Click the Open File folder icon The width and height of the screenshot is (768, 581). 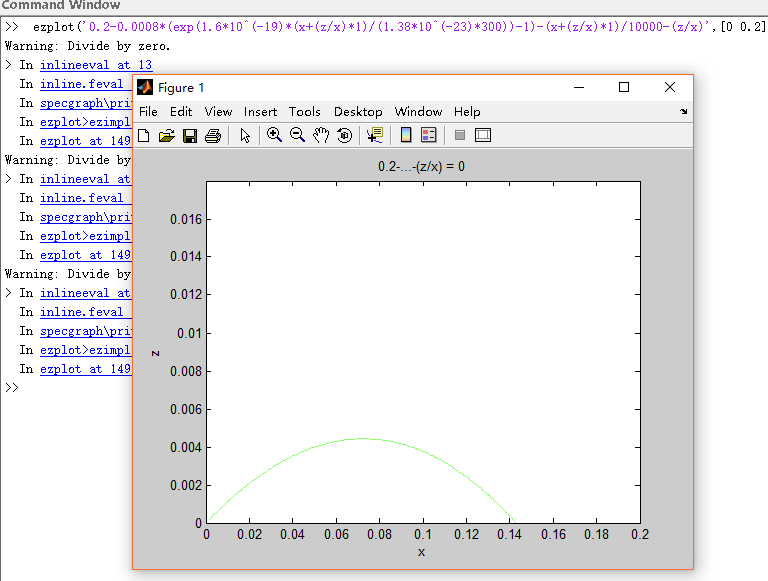(167, 135)
